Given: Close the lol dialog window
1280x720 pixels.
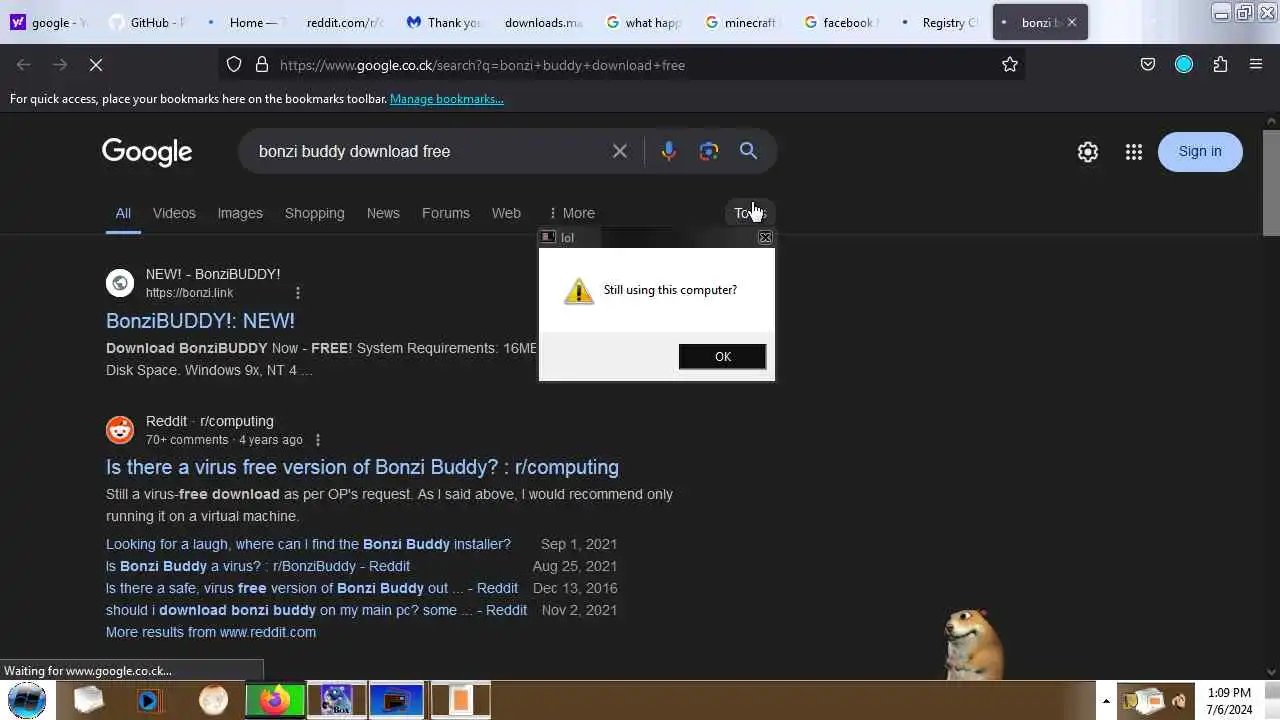Looking at the screenshot, I should (765, 237).
